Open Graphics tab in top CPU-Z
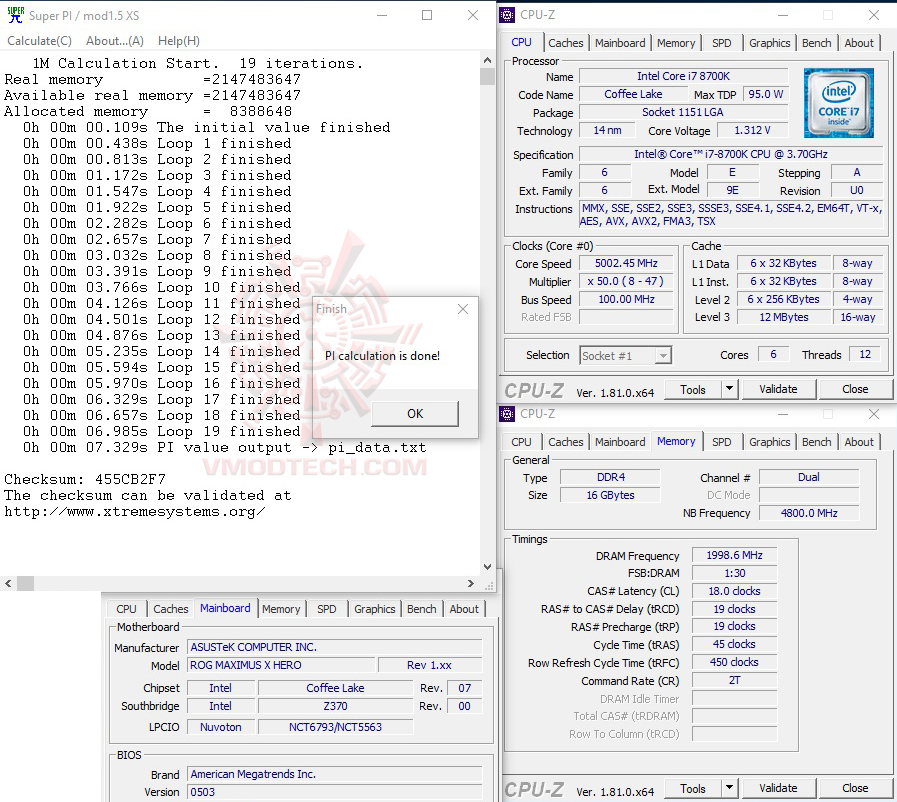 coord(769,43)
